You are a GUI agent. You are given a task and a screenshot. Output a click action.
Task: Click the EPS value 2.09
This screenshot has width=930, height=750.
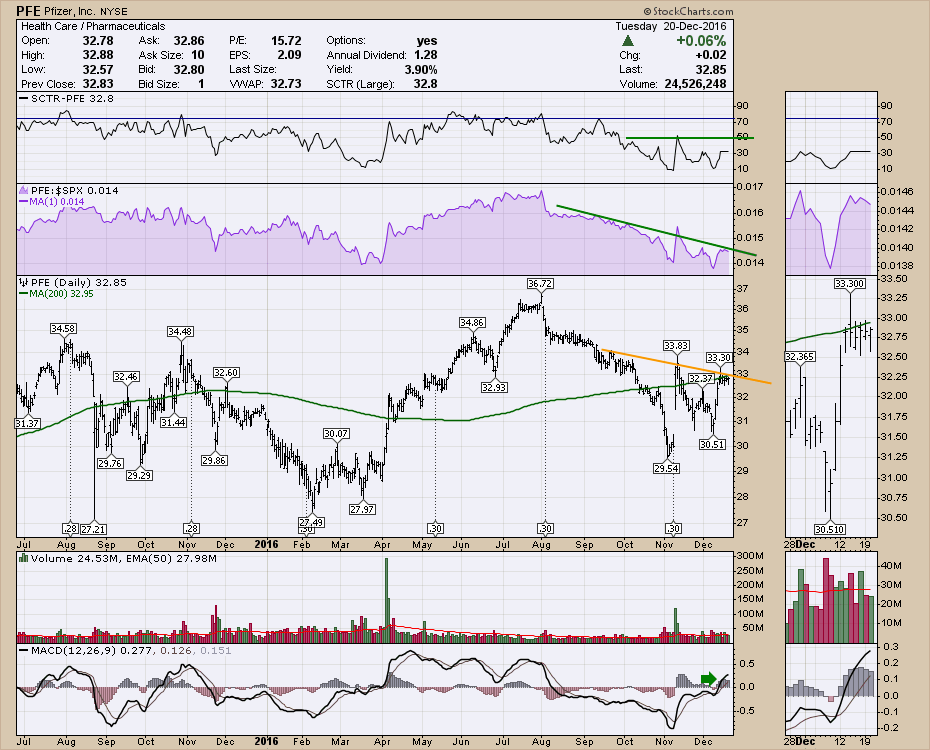[289, 55]
